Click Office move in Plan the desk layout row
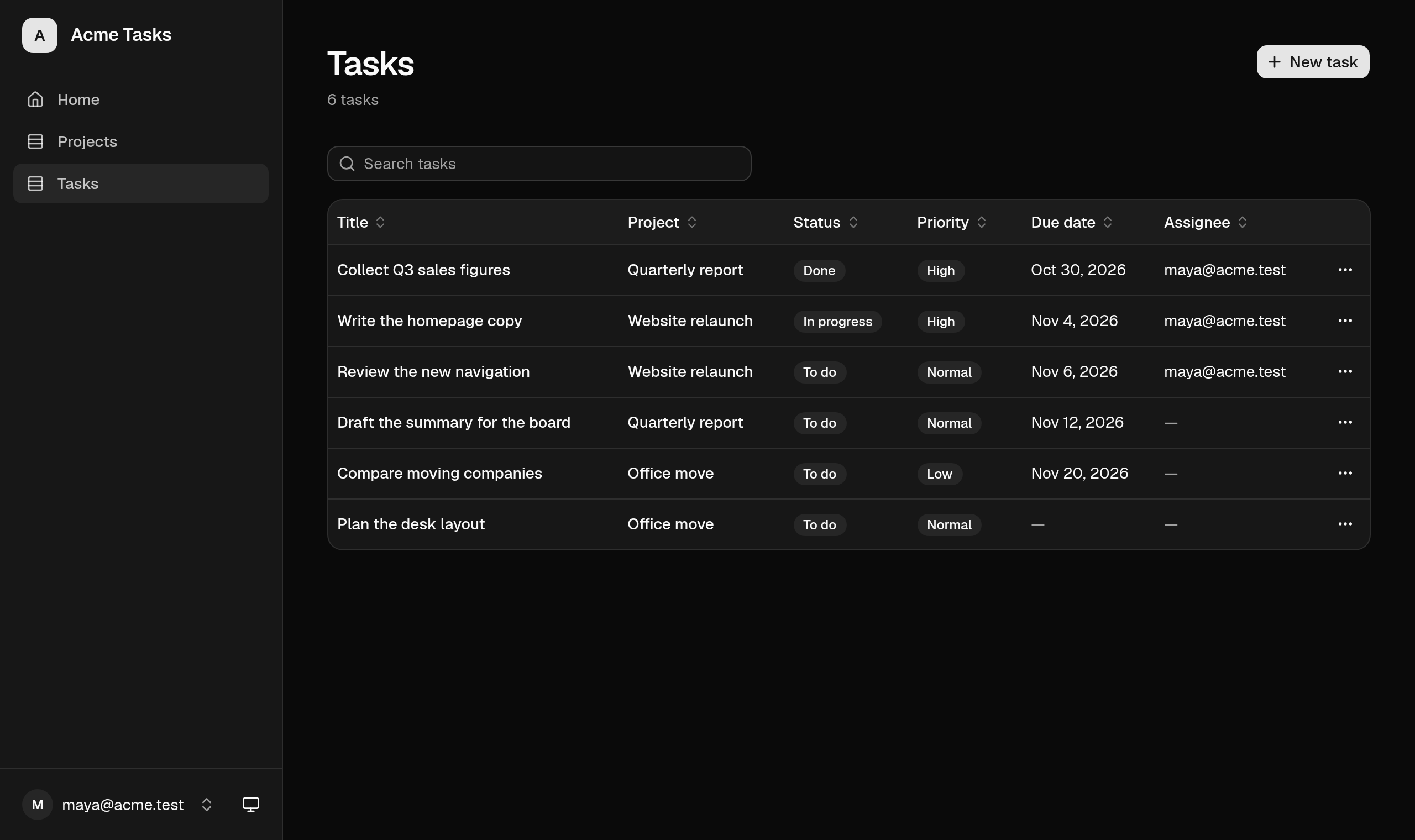This screenshot has height=840, width=1415. [670, 524]
